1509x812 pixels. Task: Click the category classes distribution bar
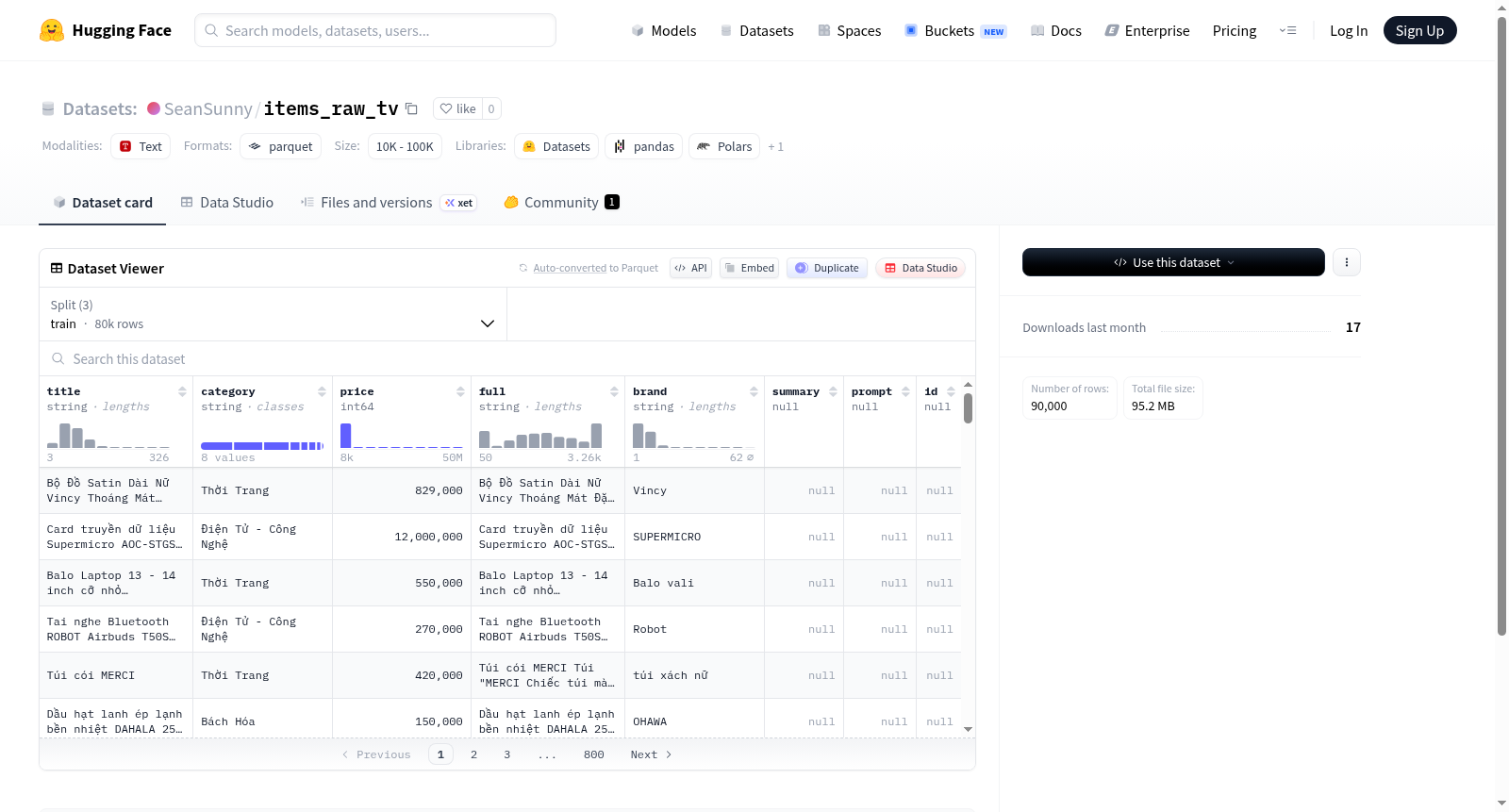tap(262, 445)
